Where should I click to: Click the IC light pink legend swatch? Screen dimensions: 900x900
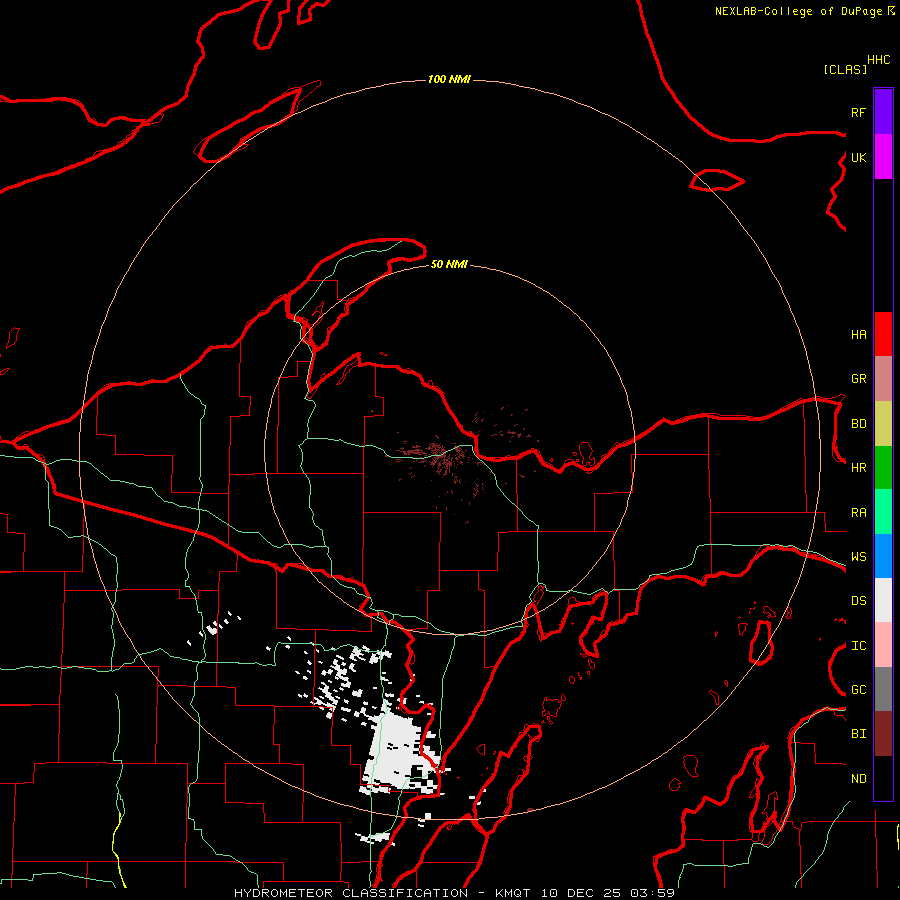coord(883,645)
